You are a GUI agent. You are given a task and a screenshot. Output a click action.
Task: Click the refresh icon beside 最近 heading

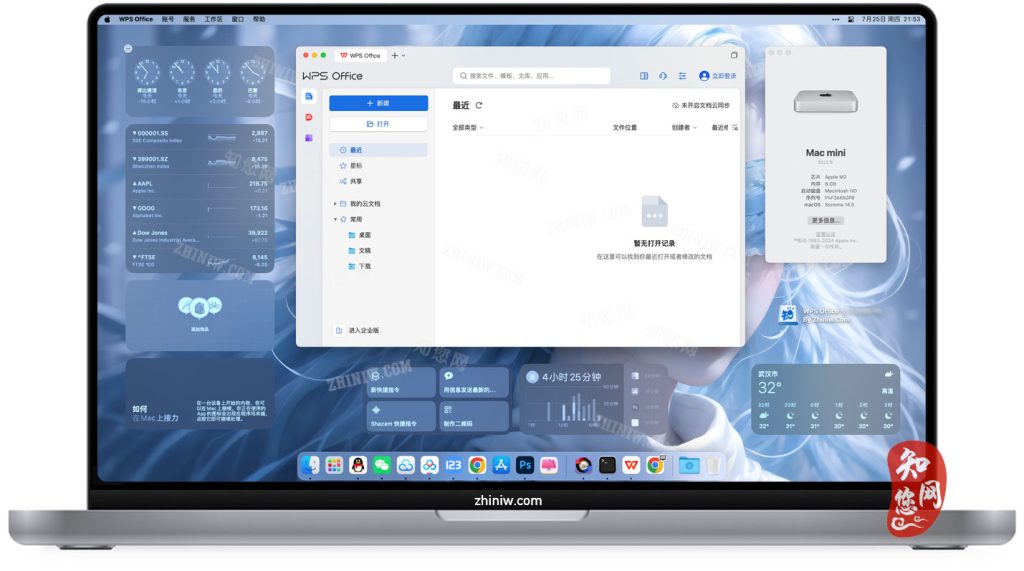[x=479, y=105]
